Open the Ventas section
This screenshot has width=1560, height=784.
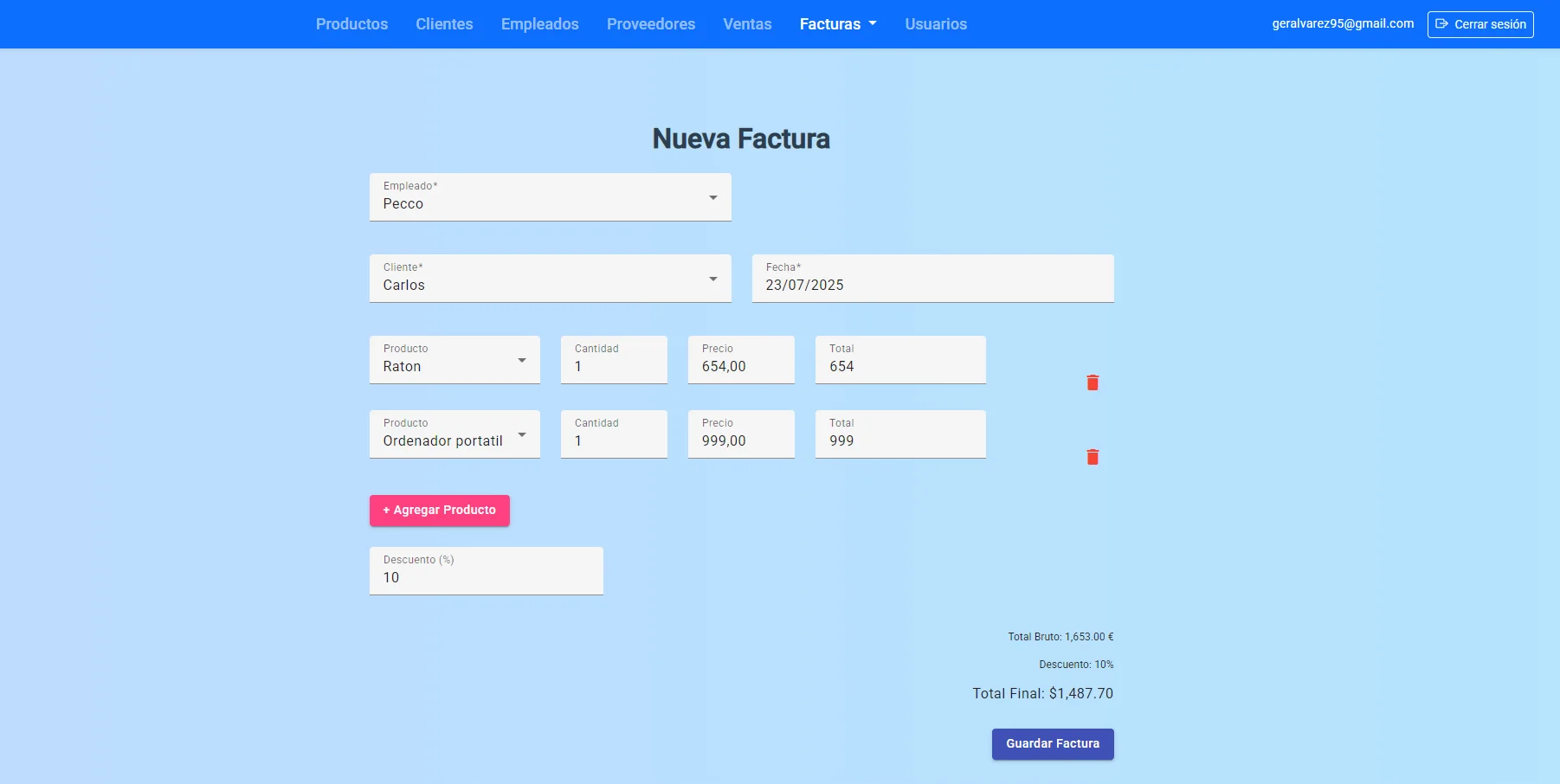tap(746, 24)
